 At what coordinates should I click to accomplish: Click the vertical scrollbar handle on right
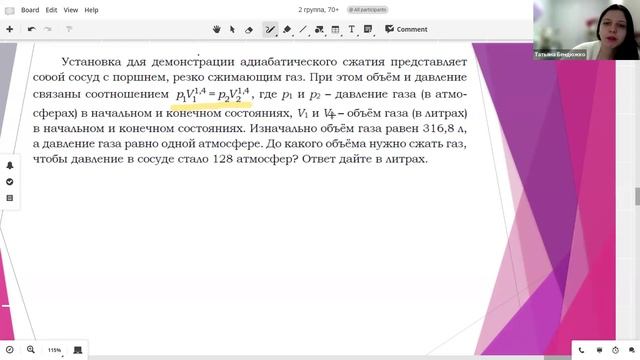pos(637,197)
